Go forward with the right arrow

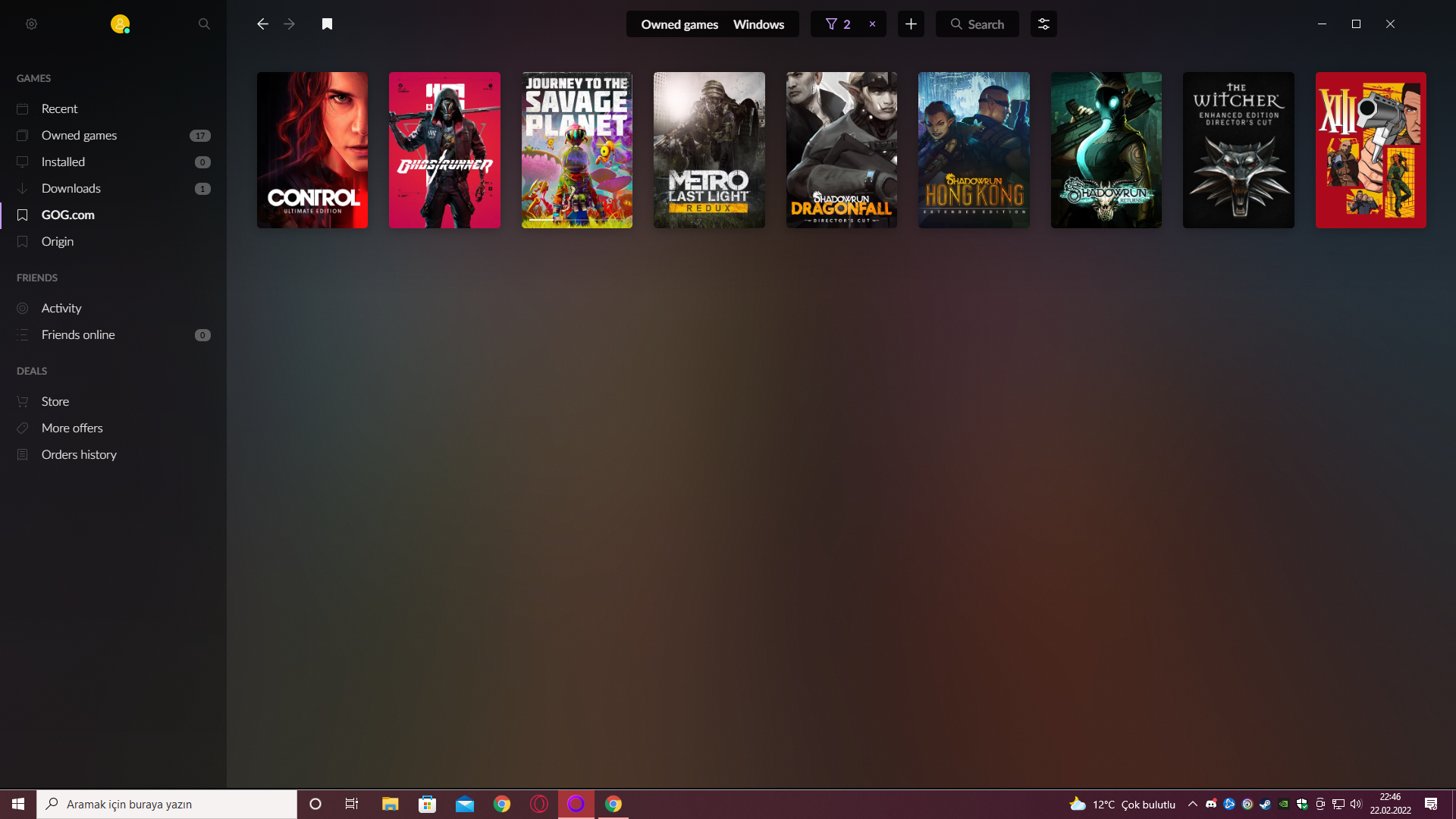(289, 24)
